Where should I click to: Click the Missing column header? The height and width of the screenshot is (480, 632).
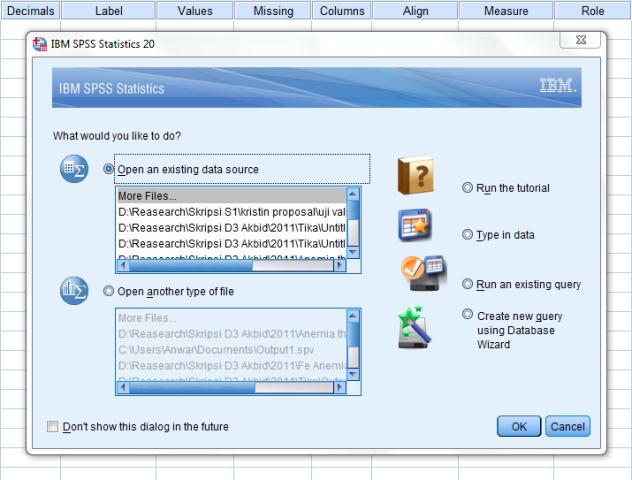point(273,10)
